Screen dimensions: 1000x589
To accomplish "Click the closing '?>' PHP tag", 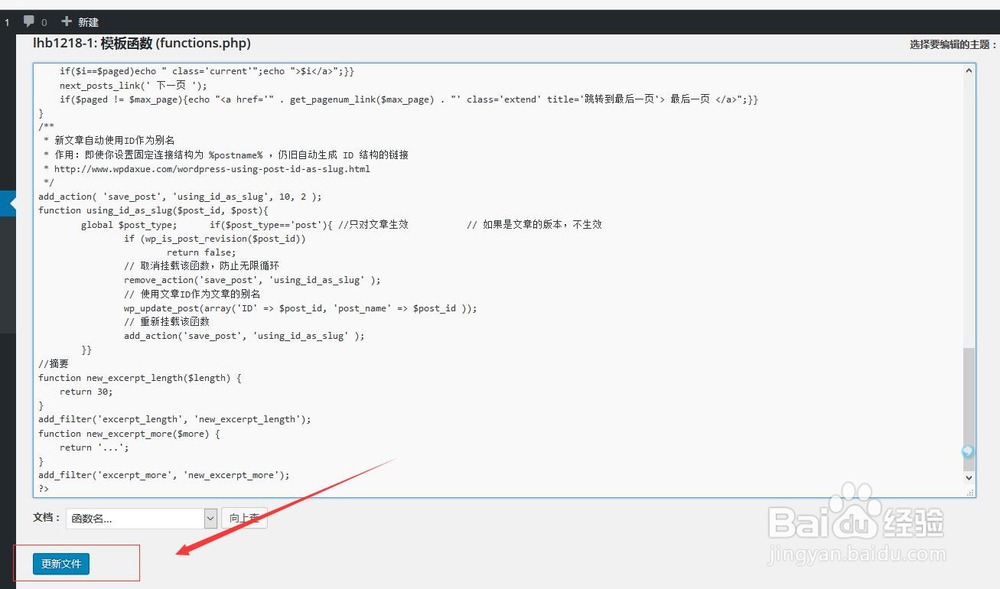I will click(x=43, y=489).
